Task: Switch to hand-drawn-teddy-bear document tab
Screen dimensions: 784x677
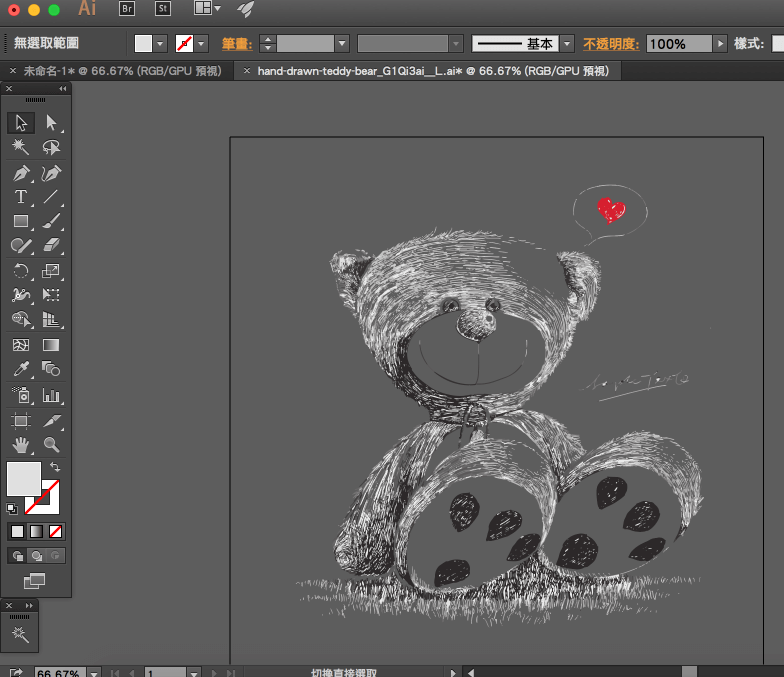Action: [432, 71]
